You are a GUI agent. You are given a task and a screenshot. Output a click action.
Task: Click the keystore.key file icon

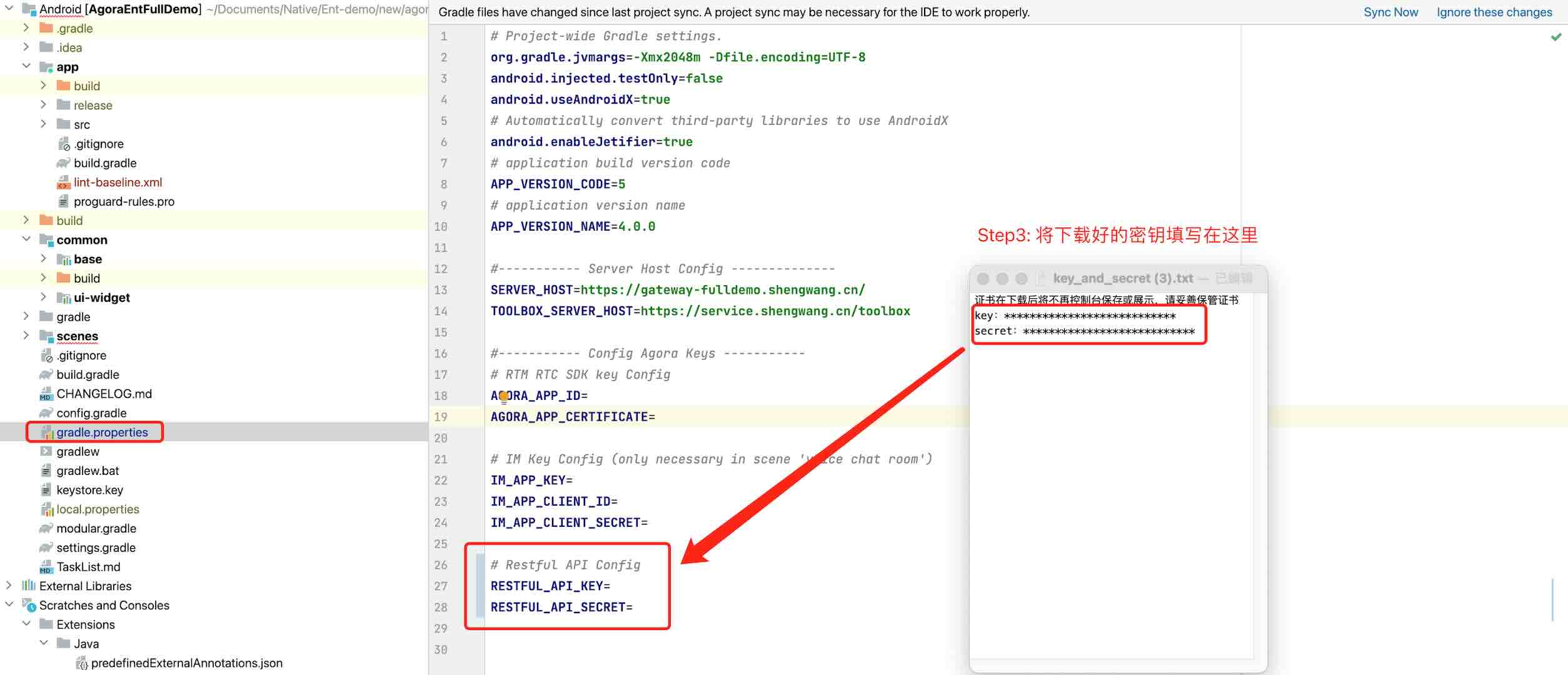pyautogui.click(x=46, y=490)
